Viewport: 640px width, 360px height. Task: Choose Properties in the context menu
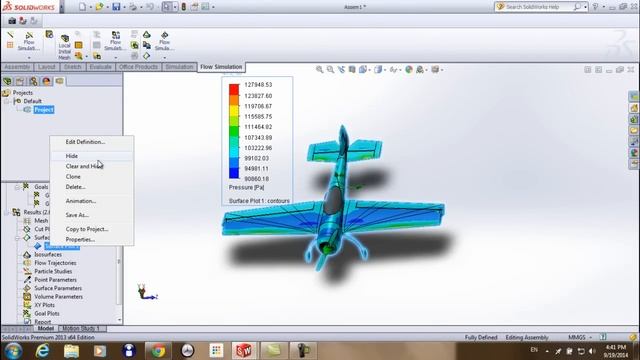coord(80,240)
